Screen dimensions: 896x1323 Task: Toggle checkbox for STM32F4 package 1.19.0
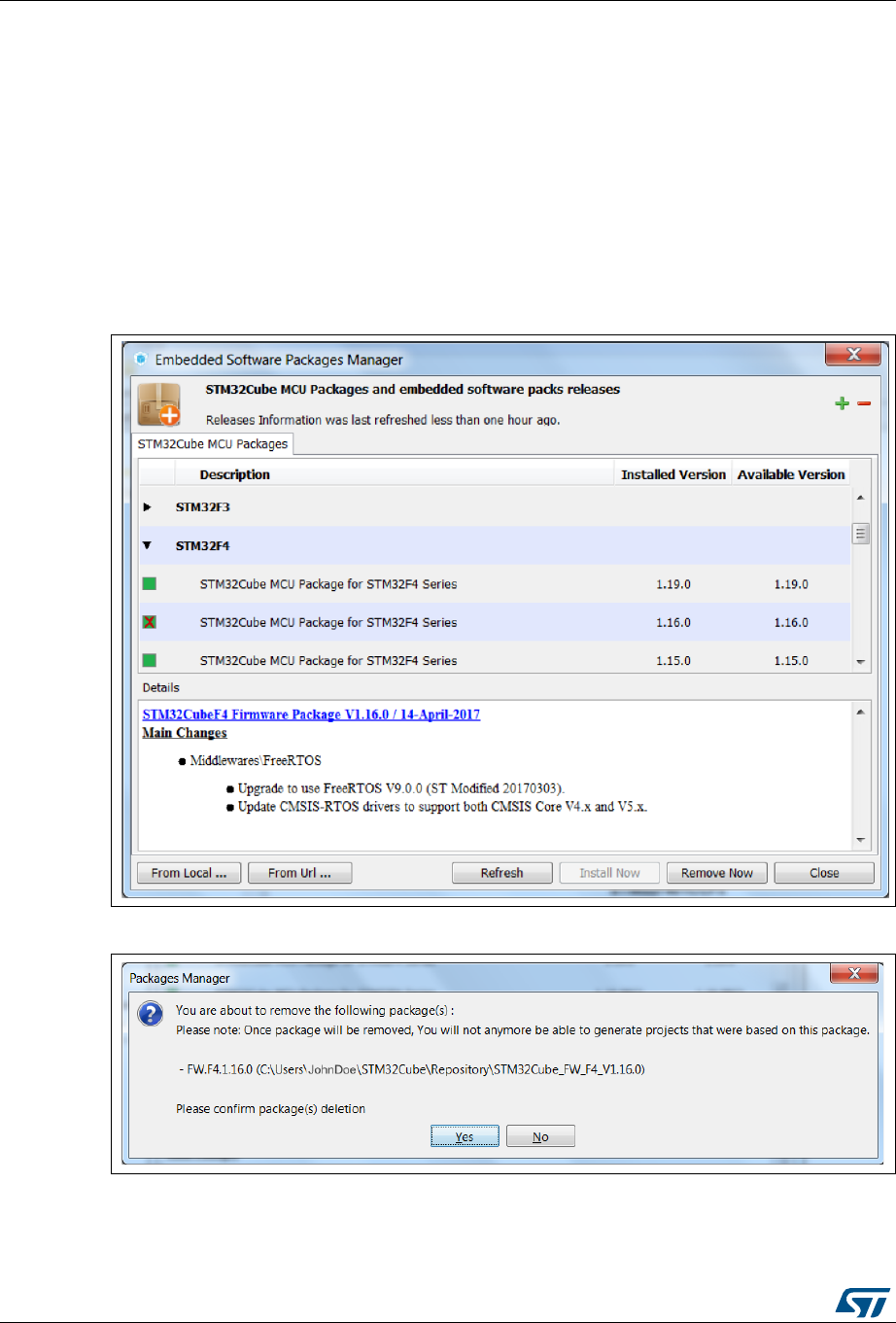tap(150, 585)
